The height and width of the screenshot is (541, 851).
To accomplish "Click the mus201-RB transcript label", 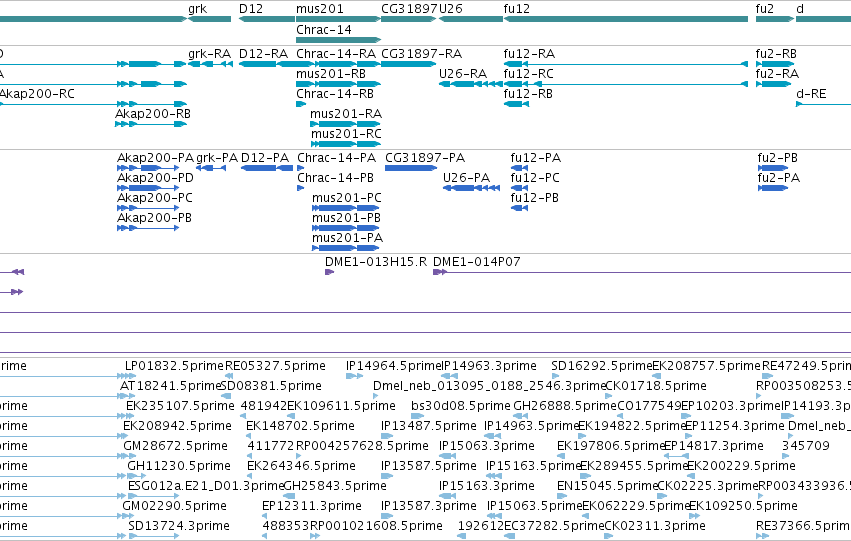I will [331, 74].
